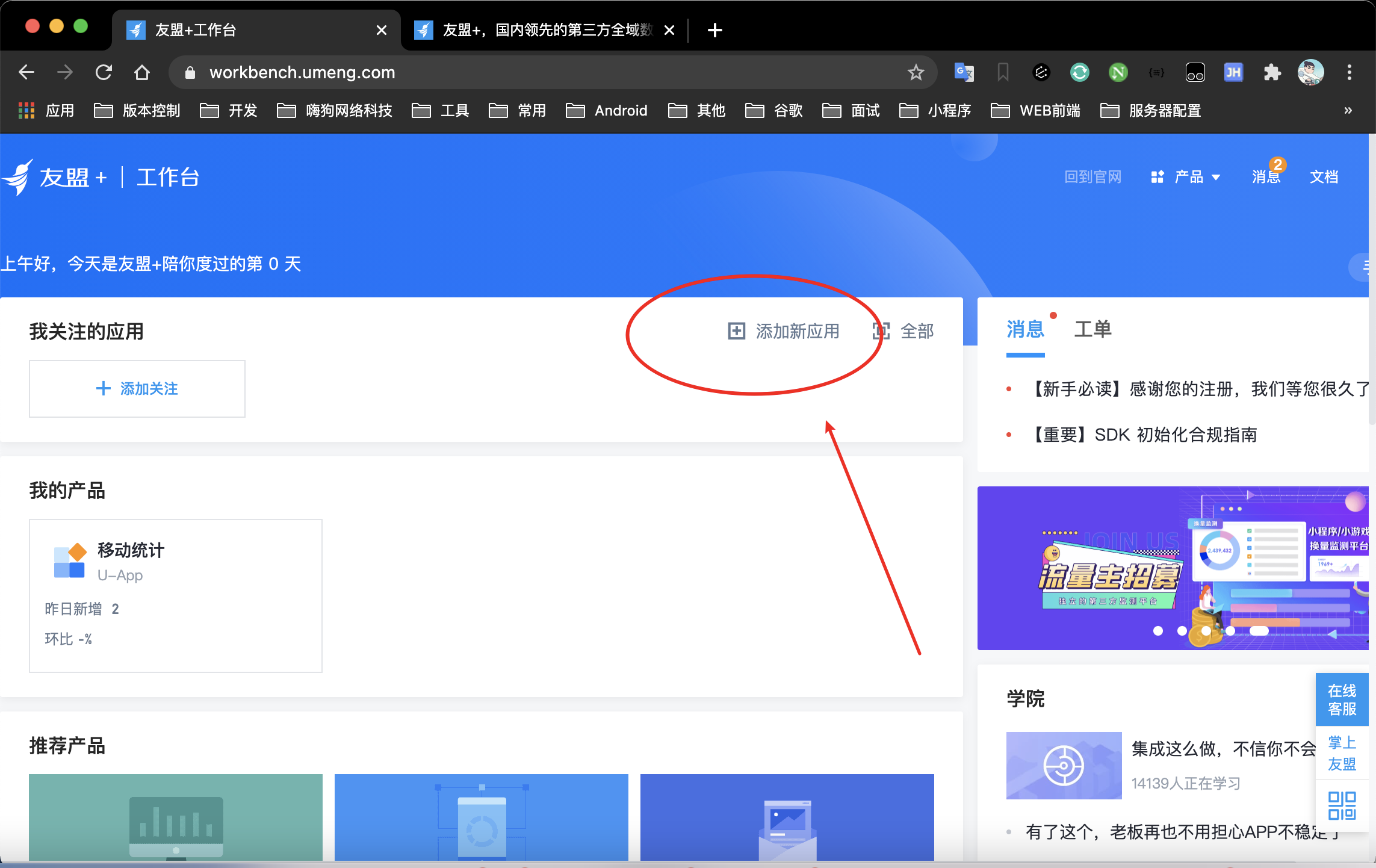
Task: Open the bookmark ribbon extension icon
Action: coord(1003,72)
